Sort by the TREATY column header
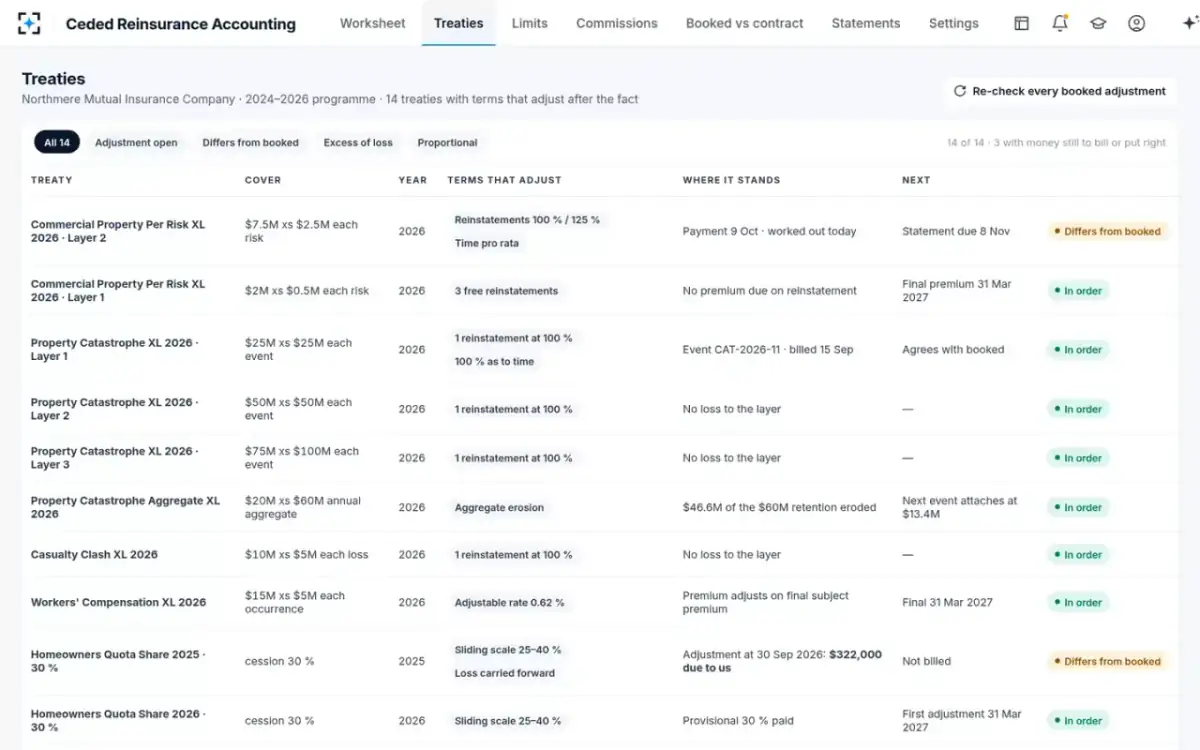The width and height of the screenshot is (1200, 750). (52, 180)
